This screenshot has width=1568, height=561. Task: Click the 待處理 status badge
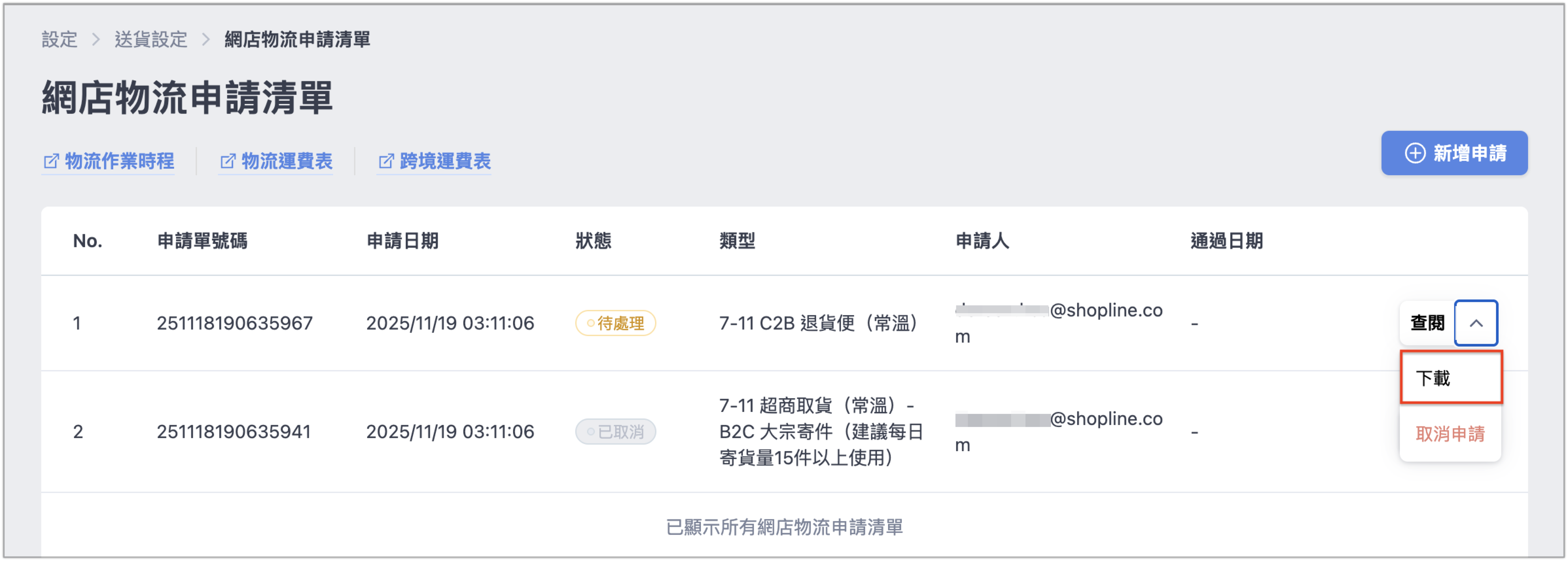[x=615, y=323]
